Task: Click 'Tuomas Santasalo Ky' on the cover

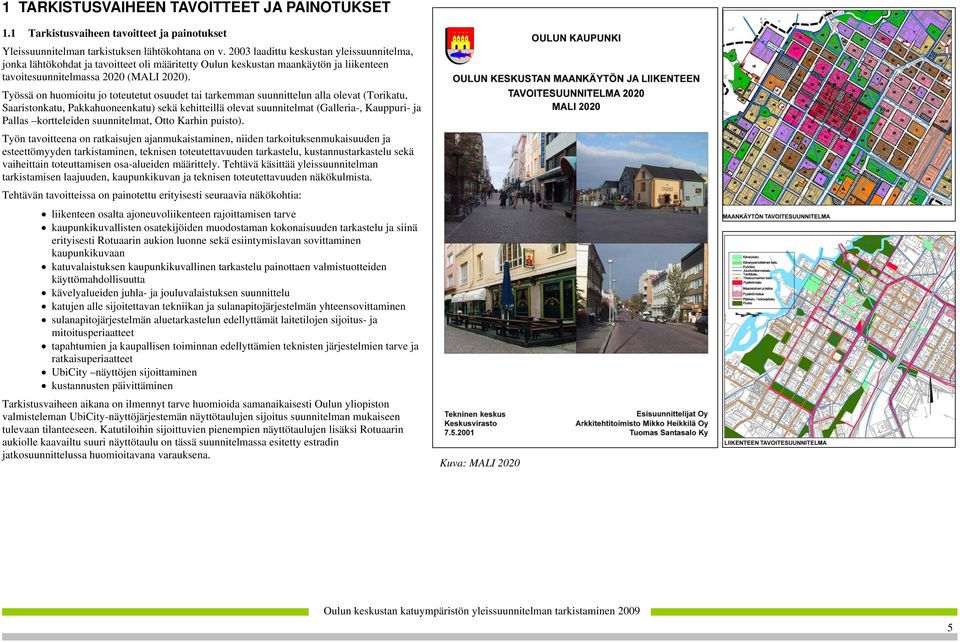Action: [x=669, y=433]
